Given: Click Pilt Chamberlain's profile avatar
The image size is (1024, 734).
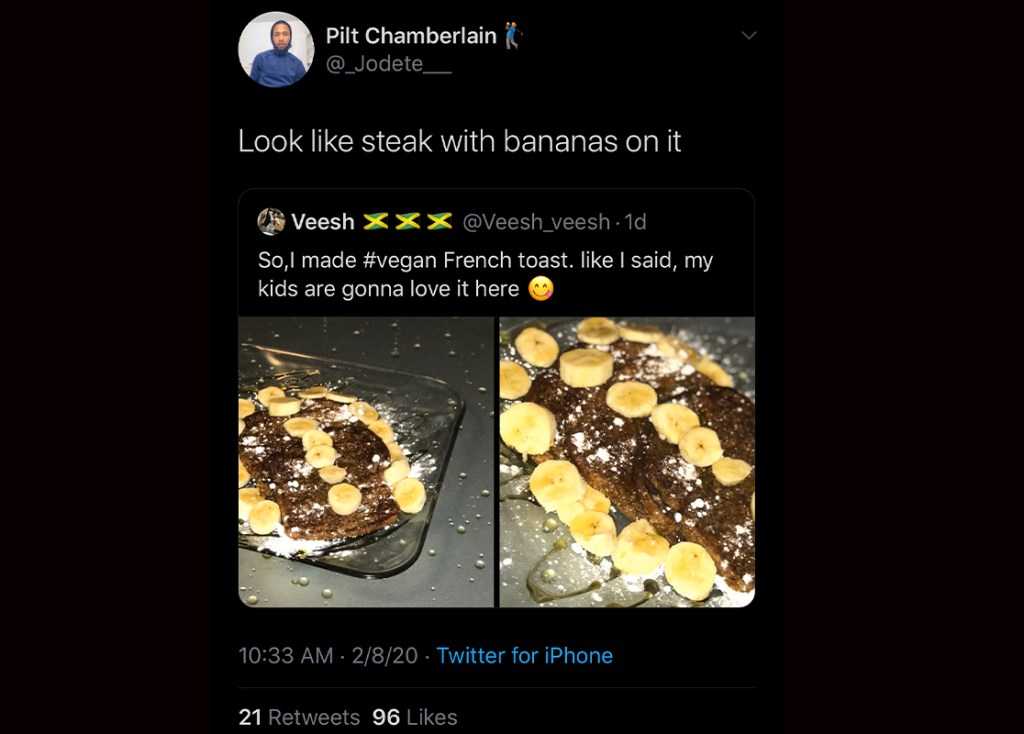Looking at the screenshot, I should [276, 50].
